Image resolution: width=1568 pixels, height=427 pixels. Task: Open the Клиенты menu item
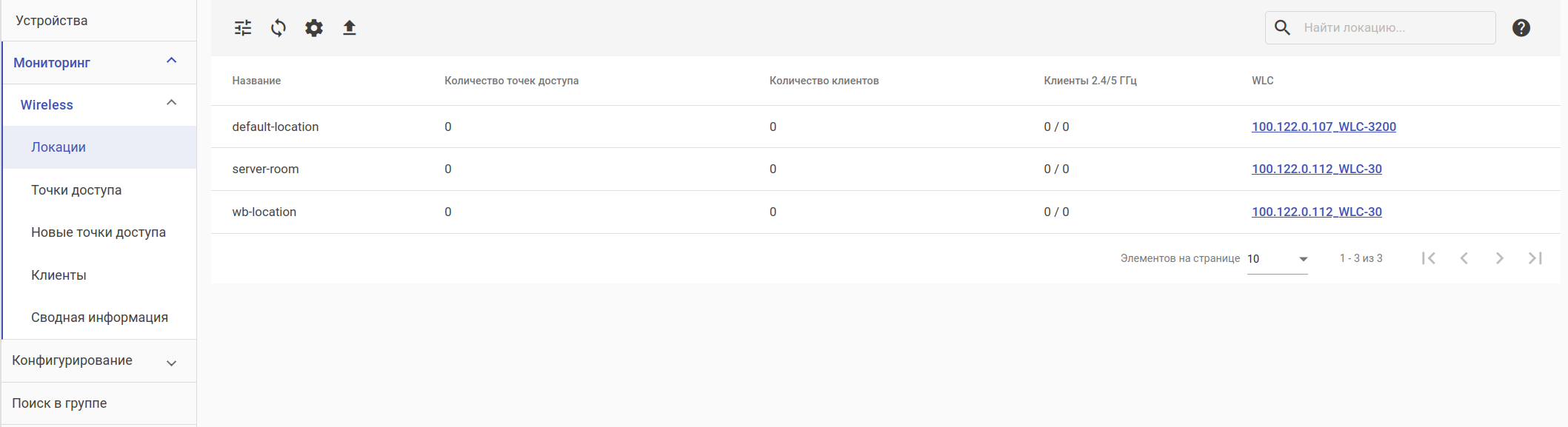(59, 275)
